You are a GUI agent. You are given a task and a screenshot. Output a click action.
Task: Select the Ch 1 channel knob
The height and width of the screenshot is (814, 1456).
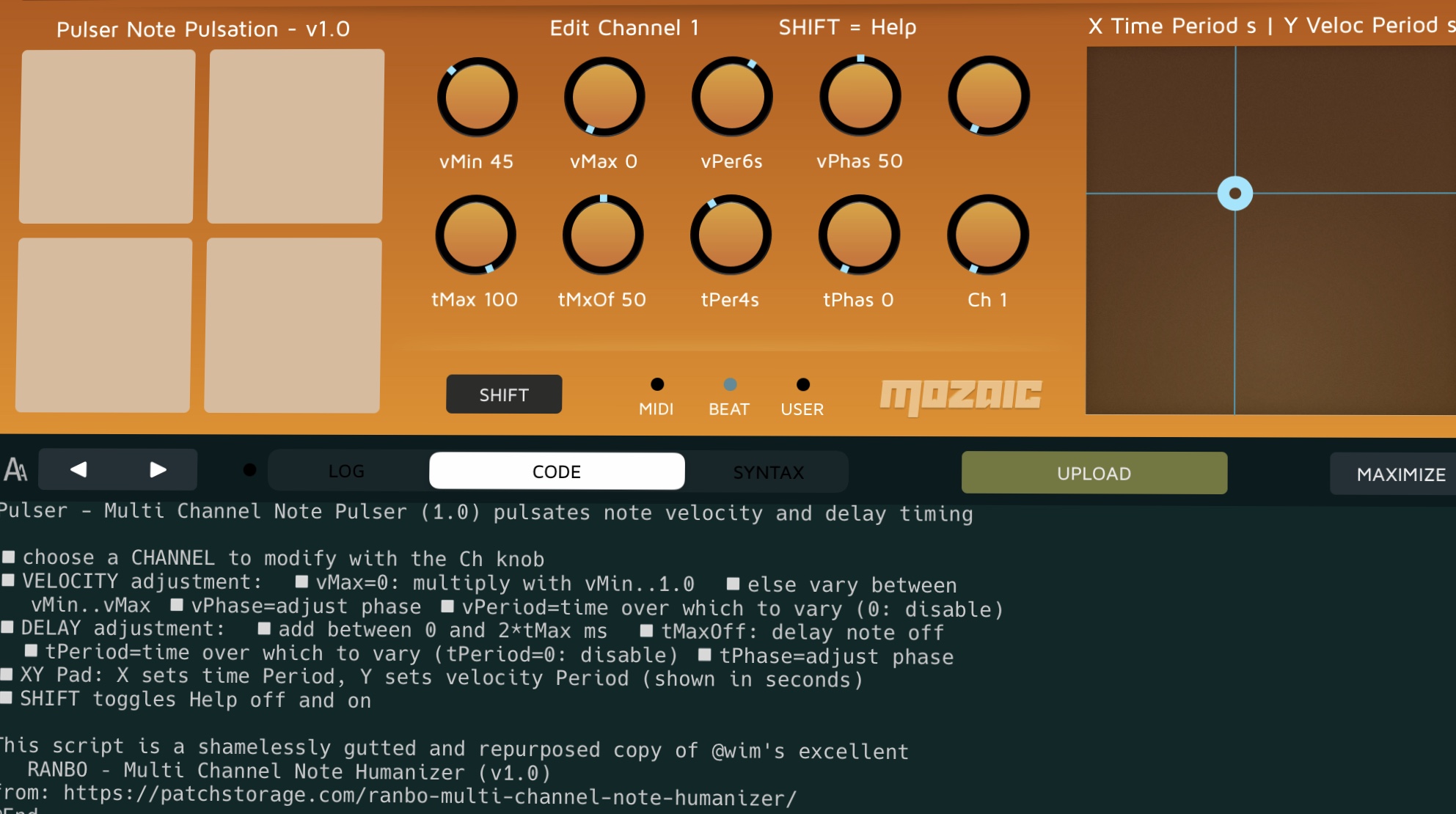click(987, 235)
